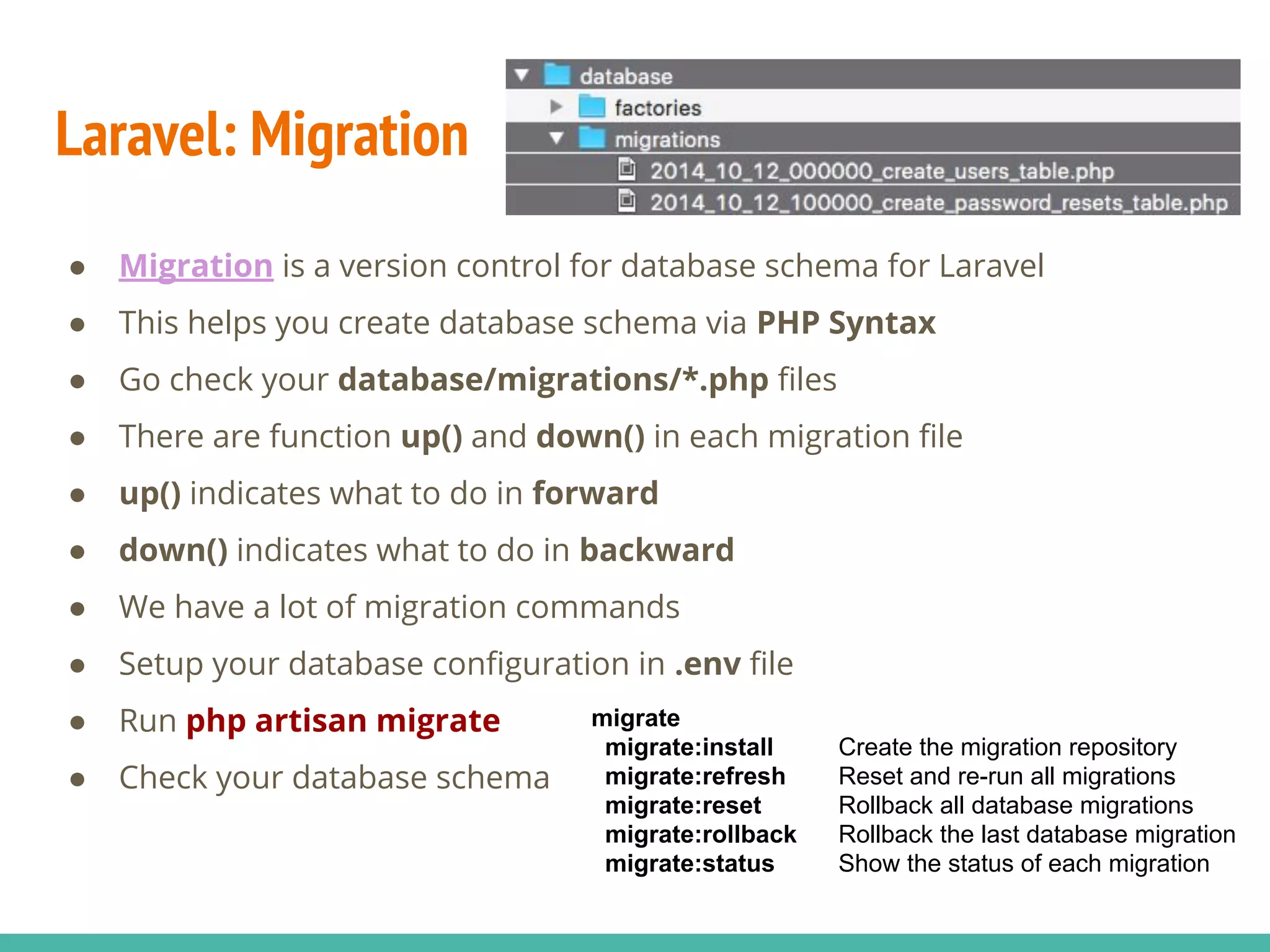Screen dimensions: 1270x952
Task: Click the migrate:install command text
Action: 688,747
